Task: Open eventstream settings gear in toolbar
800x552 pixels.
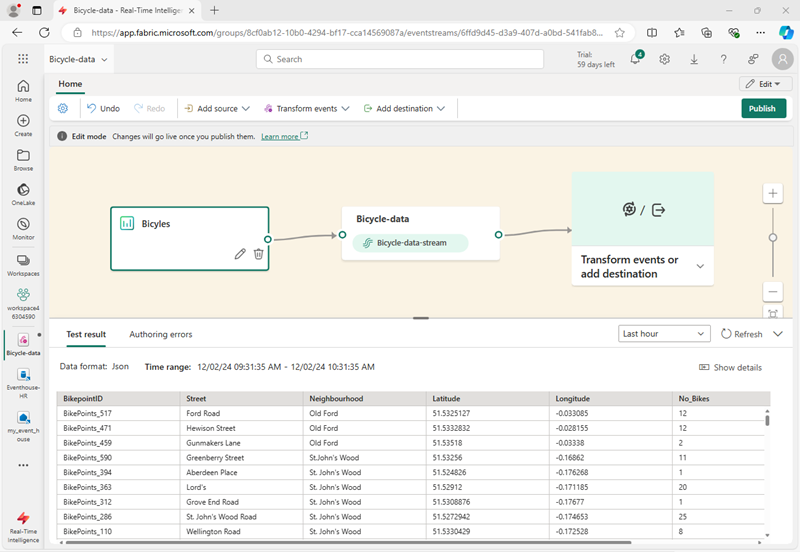Action: (x=63, y=108)
